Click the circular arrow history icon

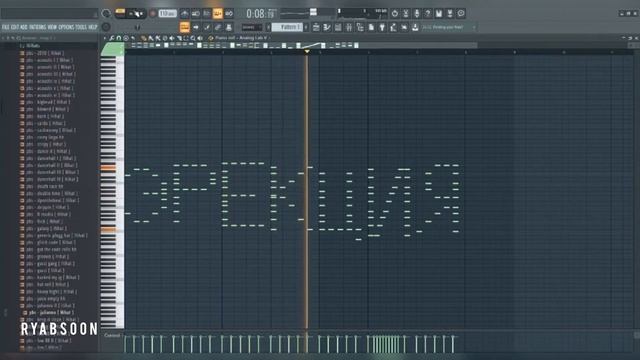click(395, 13)
